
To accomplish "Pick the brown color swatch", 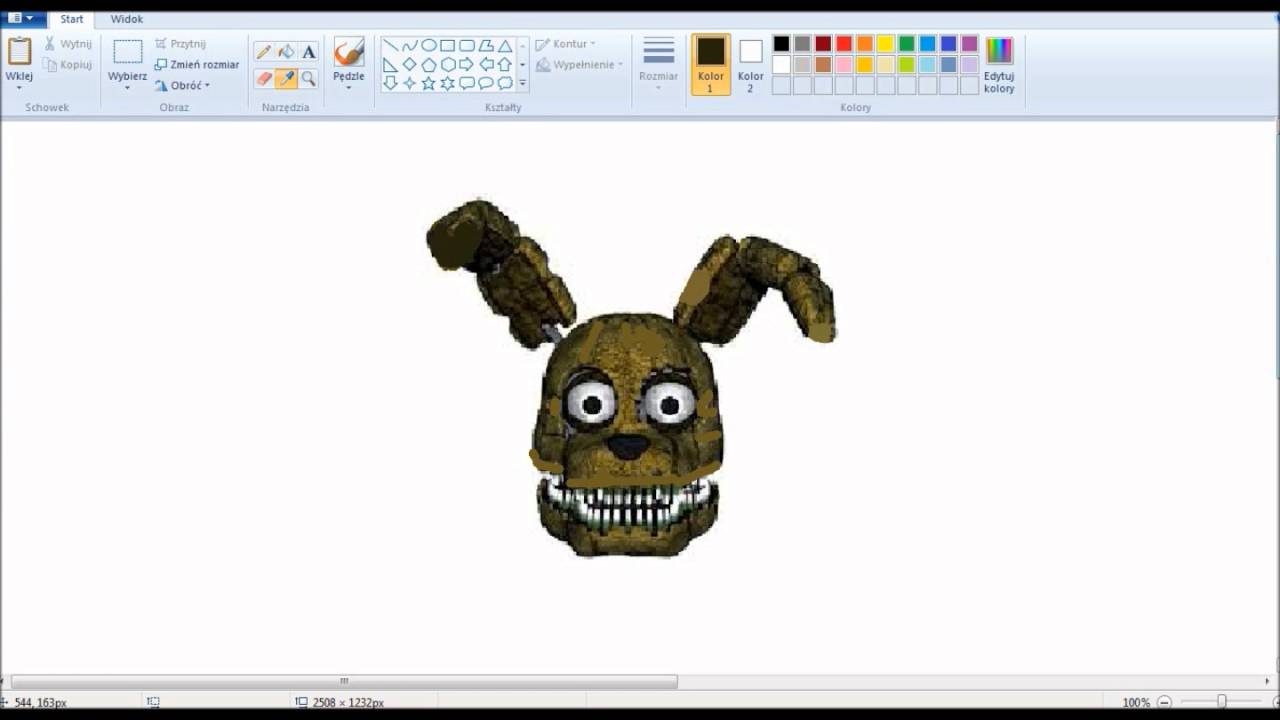I will [823, 64].
